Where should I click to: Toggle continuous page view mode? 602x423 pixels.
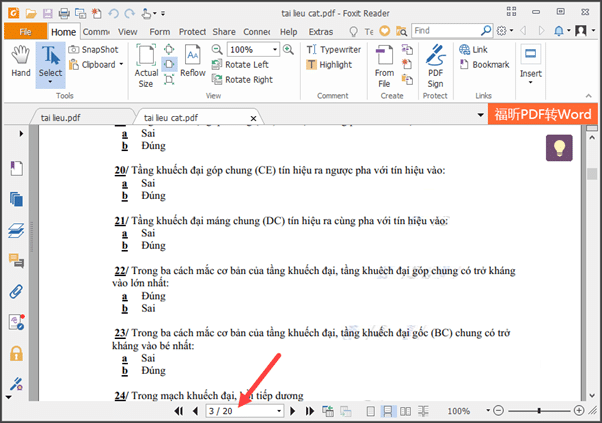[x=385, y=411]
